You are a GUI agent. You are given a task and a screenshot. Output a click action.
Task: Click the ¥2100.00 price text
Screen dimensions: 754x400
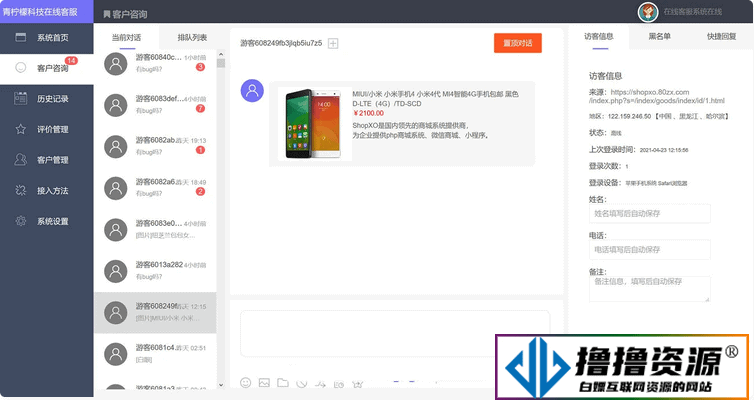click(x=368, y=113)
